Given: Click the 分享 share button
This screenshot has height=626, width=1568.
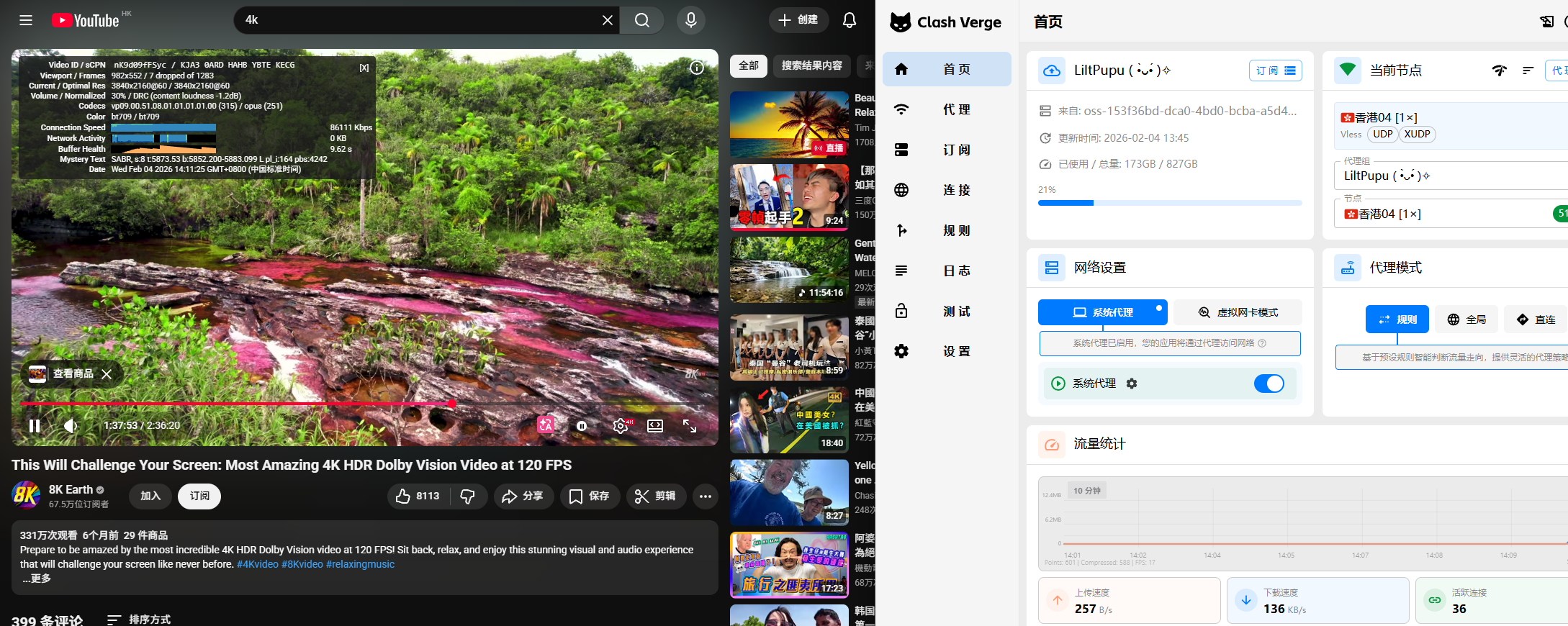Looking at the screenshot, I should click(523, 496).
